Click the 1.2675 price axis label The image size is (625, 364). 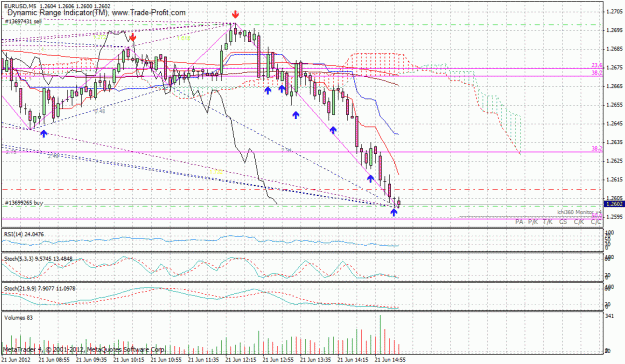(x=613, y=67)
